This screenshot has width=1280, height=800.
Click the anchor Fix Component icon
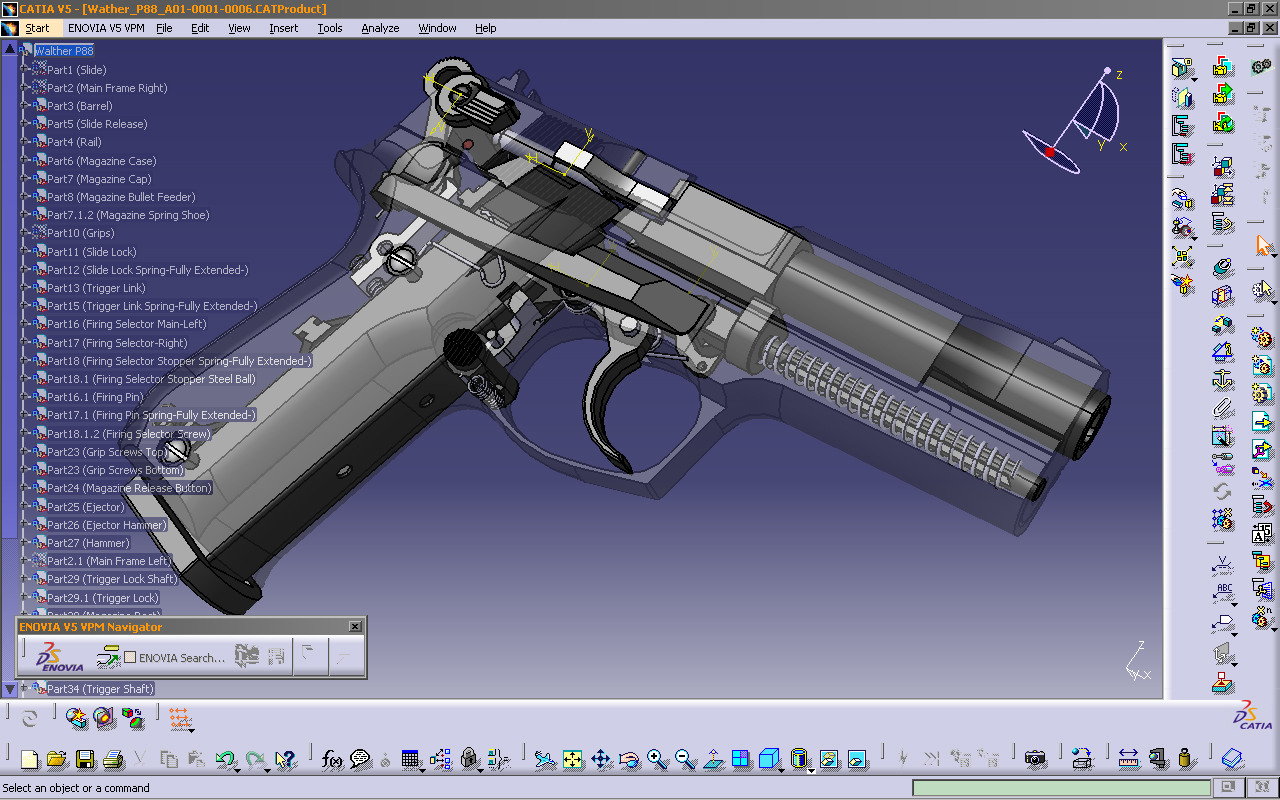[1222, 381]
